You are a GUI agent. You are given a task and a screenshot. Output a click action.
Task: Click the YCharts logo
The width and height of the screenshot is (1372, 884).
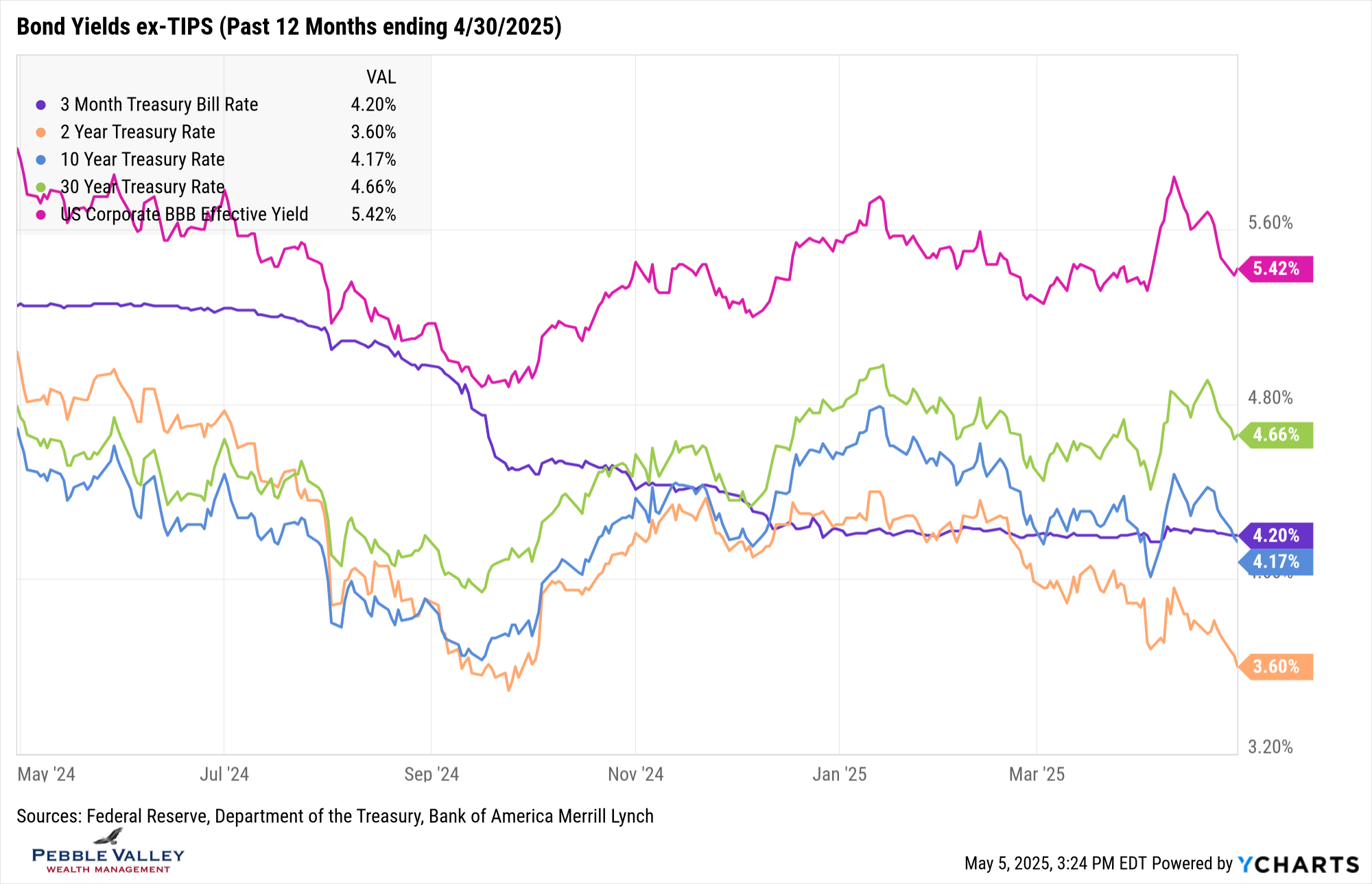point(1298,864)
